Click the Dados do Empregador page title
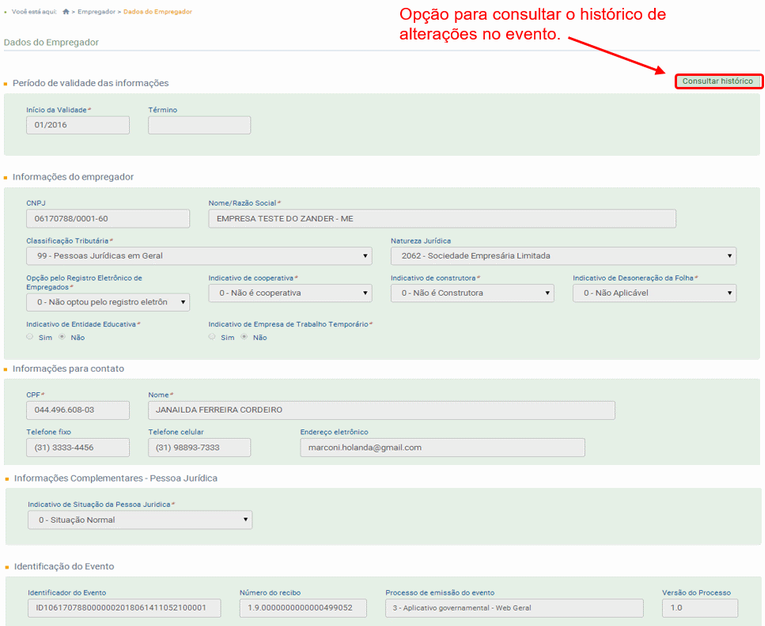Screen dimensions: 765x626 (x=51, y=42)
